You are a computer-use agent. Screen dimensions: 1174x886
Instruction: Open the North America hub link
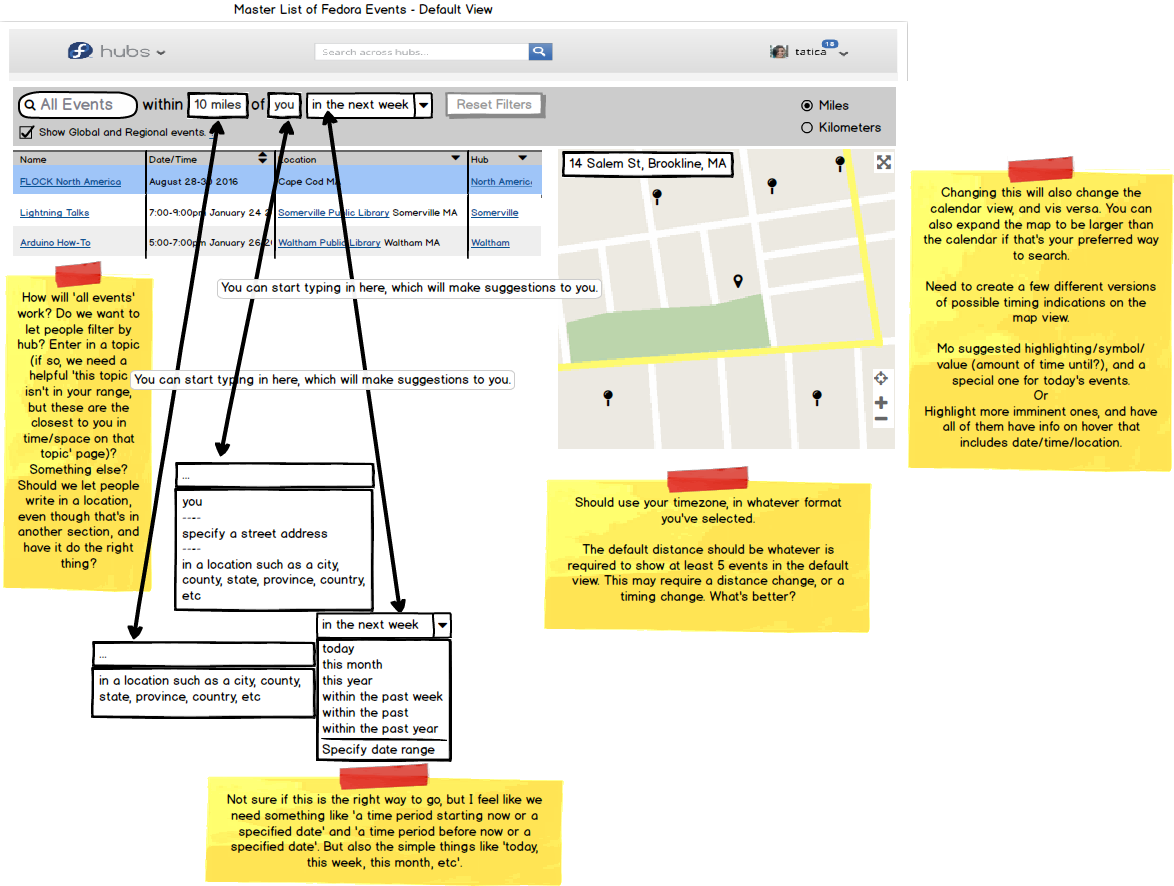(x=502, y=182)
